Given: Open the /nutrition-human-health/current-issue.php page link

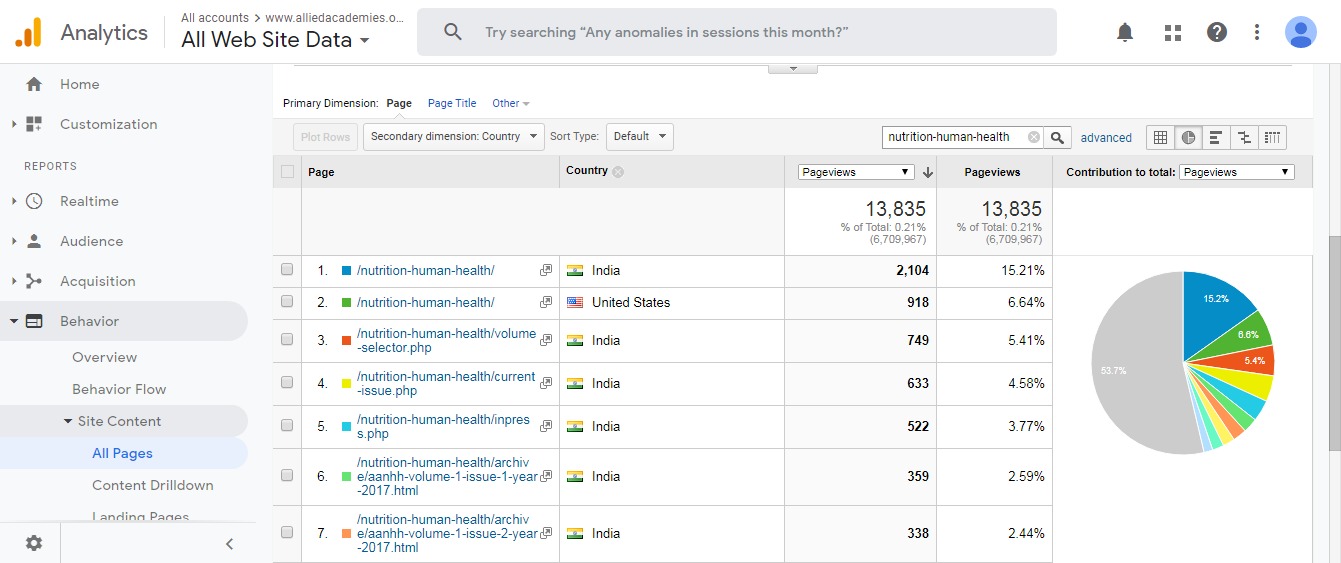Looking at the screenshot, I should pos(445,383).
